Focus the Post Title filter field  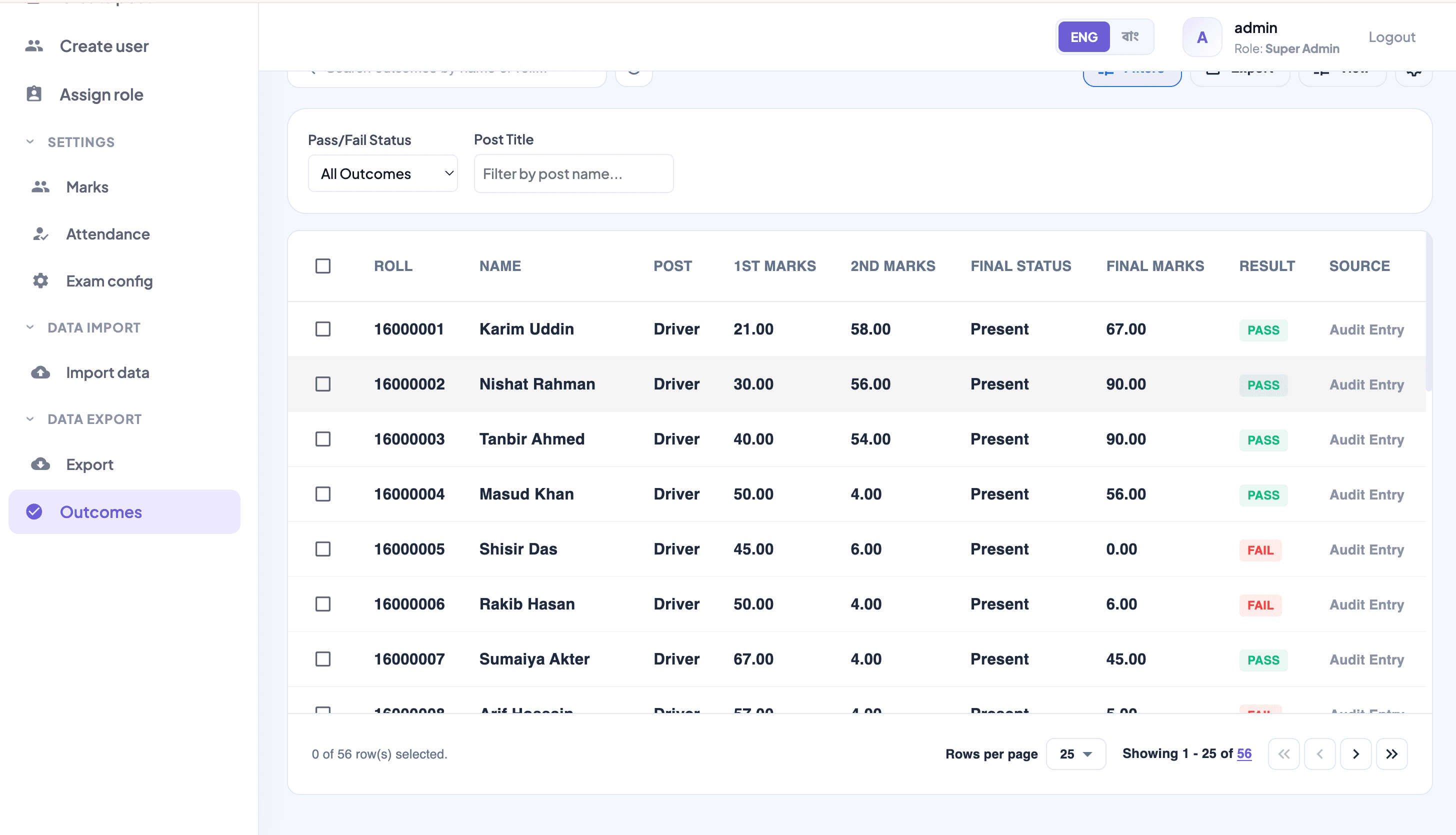[573, 173]
